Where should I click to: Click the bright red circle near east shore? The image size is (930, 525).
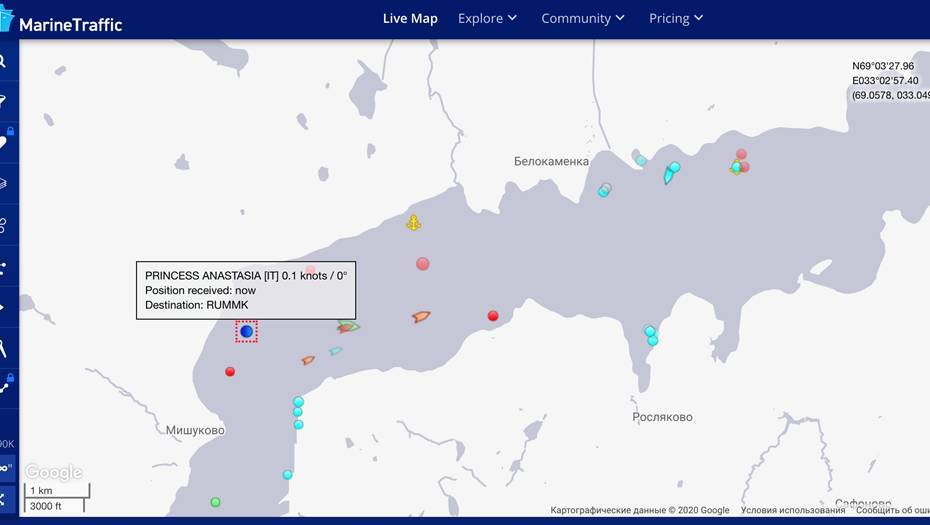click(493, 316)
